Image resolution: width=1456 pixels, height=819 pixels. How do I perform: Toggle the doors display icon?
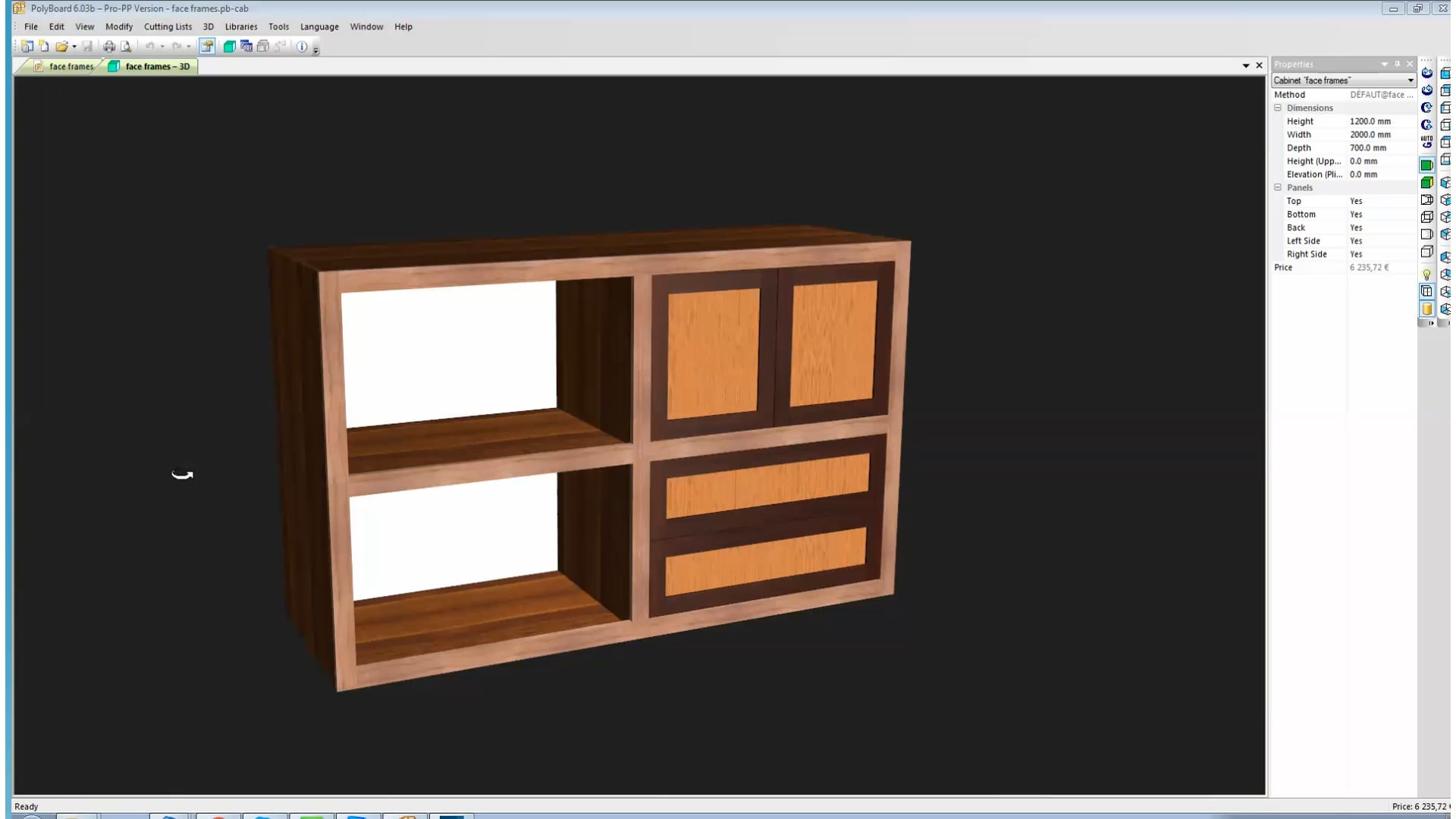[x=1426, y=291]
